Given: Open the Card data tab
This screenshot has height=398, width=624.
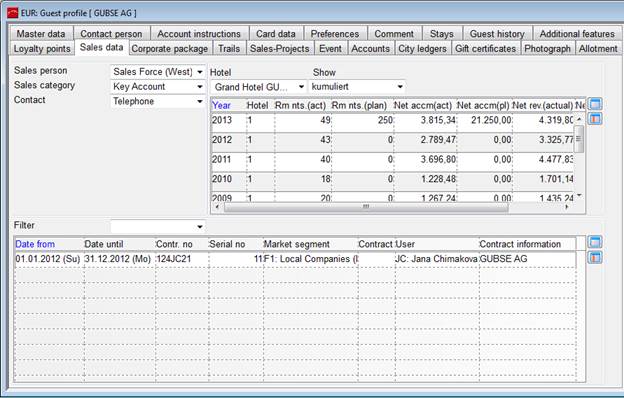Looking at the screenshot, I should click(276, 34).
